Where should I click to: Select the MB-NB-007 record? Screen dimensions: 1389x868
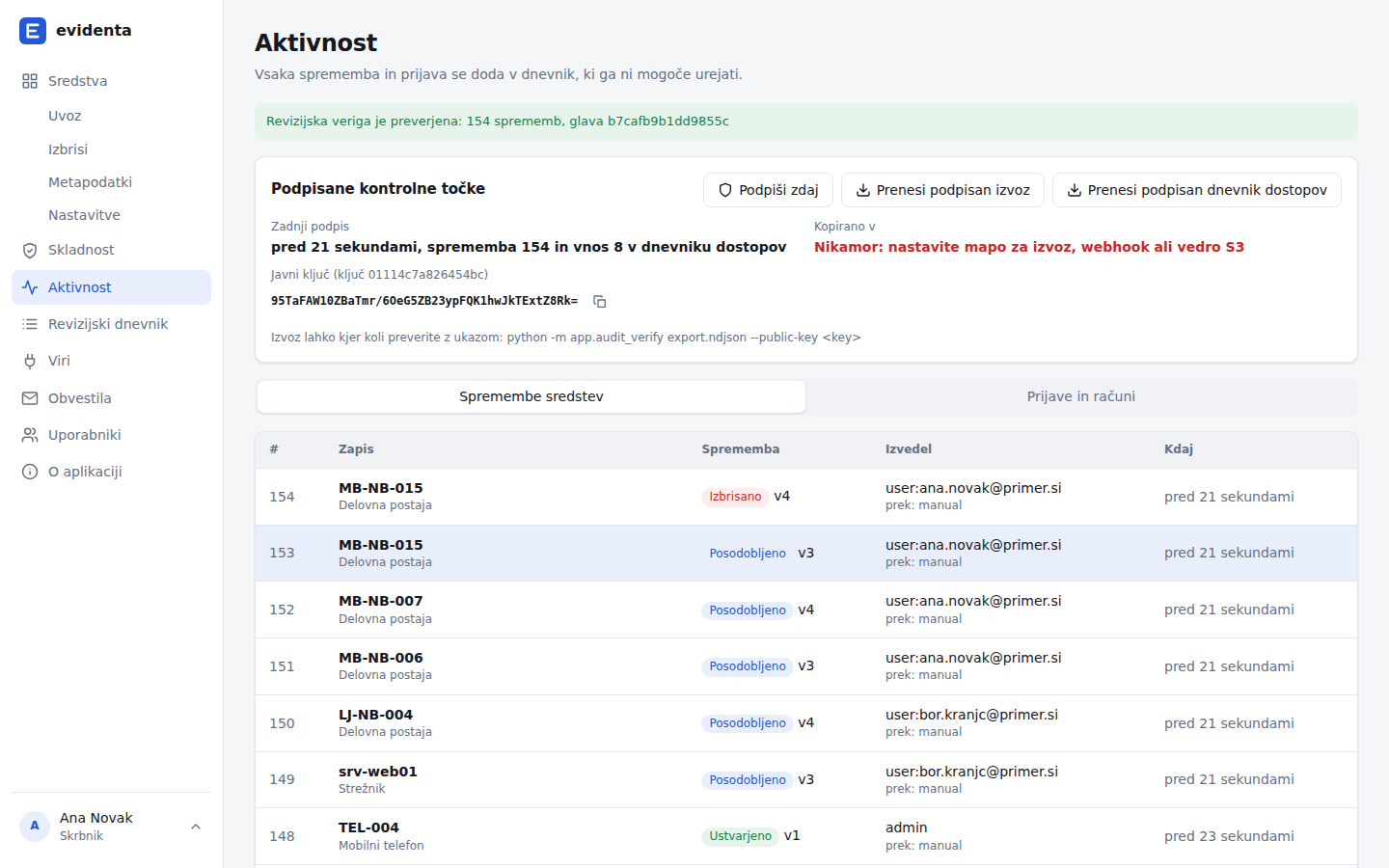380,601
